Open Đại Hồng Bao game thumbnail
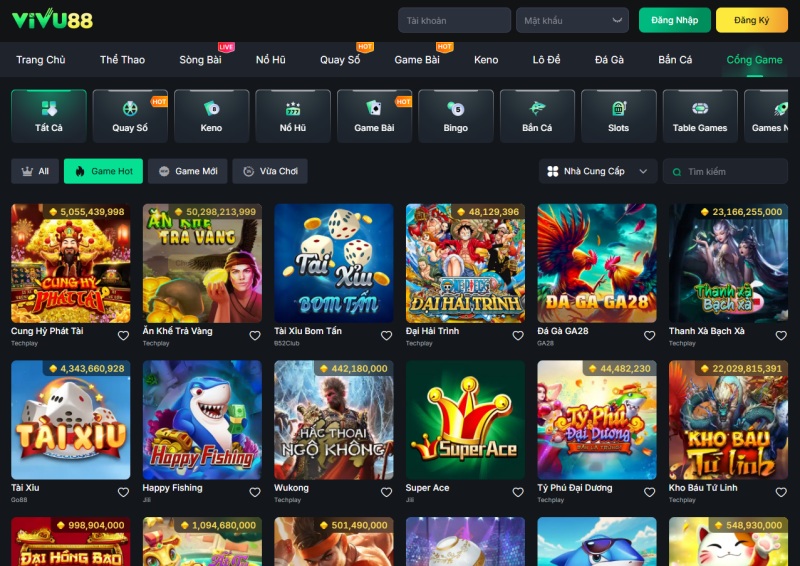The image size is (800, 566). (x=70, y=542)
